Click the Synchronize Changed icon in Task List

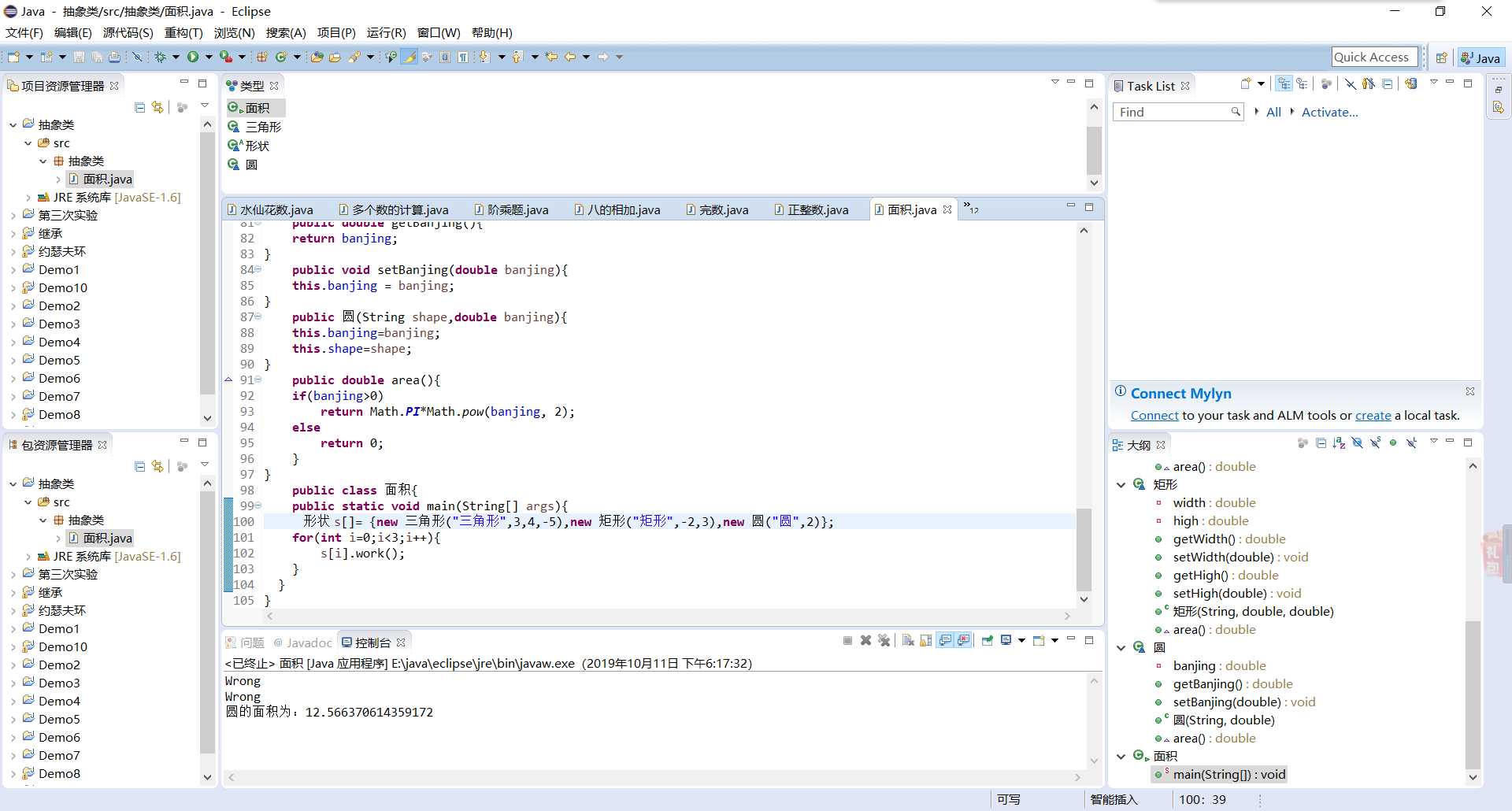click(x=1410, y=83)
